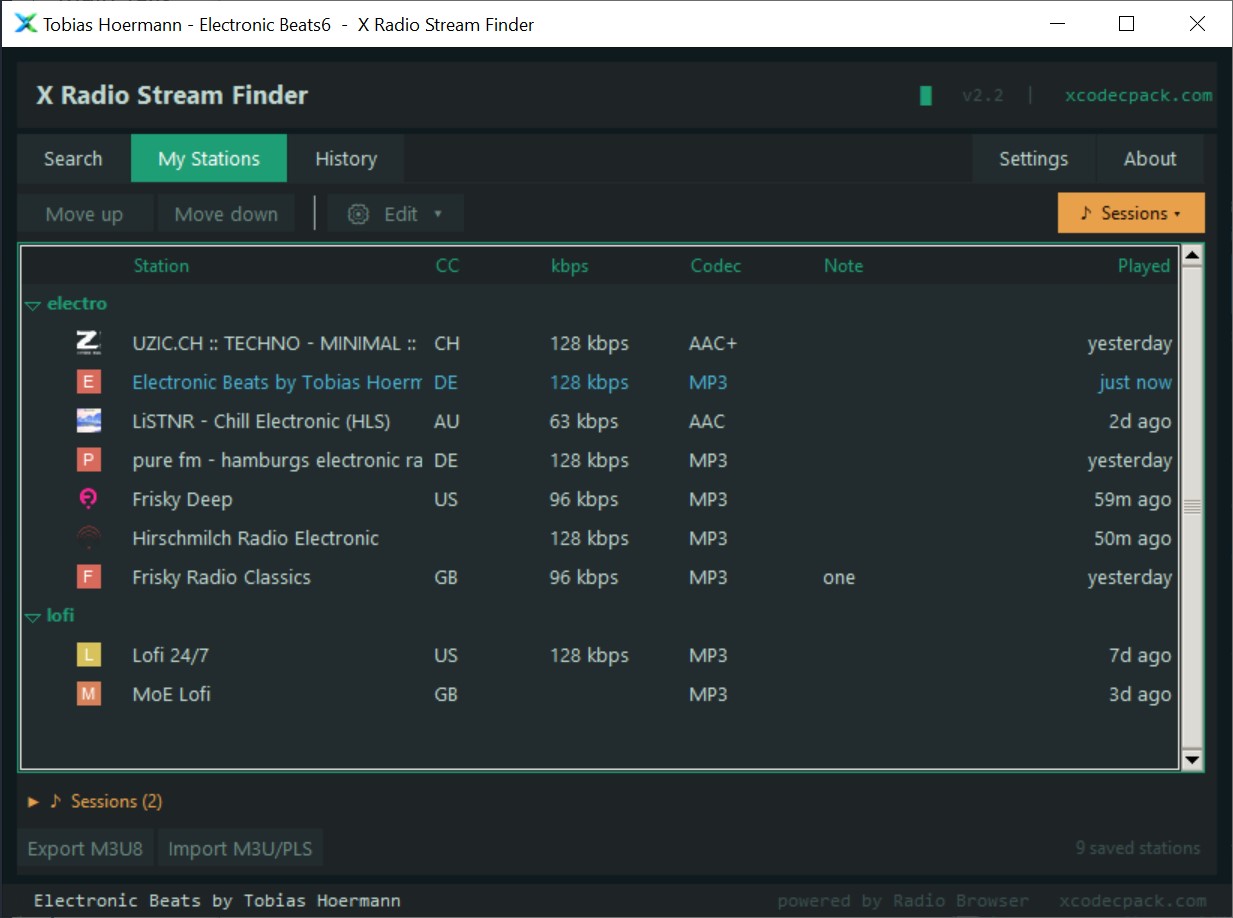1233x918 pixels.
Task: Click AAC+ codec of UZIC.CH row
Action: tap(713, 343)
